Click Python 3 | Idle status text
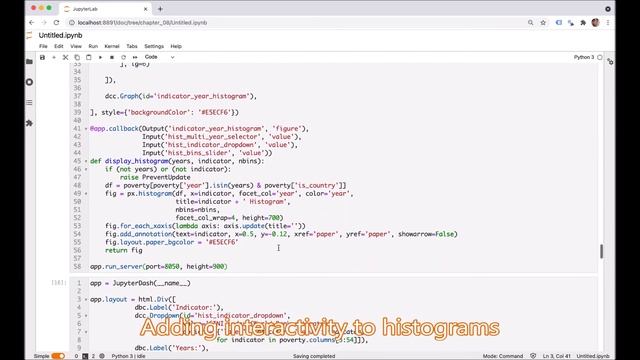This screenshot has width=640, height=360. [128, 356]
